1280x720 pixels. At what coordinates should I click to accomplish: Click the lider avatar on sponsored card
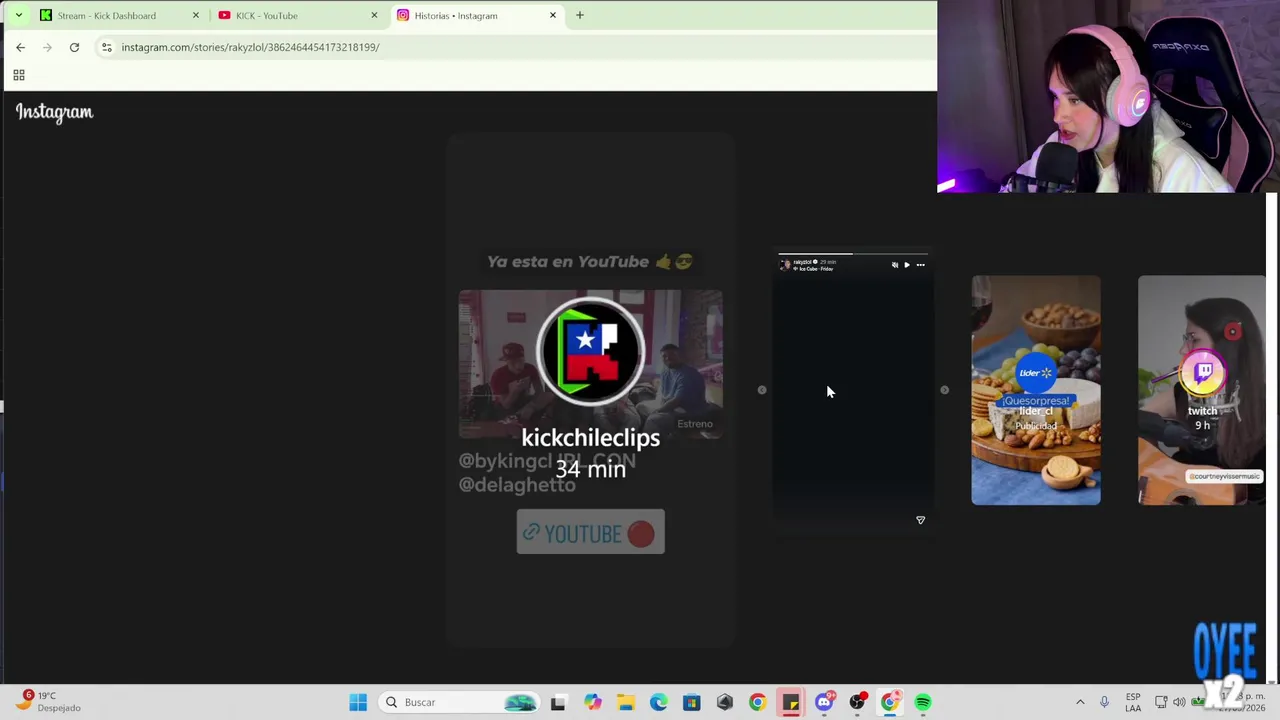click(x=1035, y=373)
